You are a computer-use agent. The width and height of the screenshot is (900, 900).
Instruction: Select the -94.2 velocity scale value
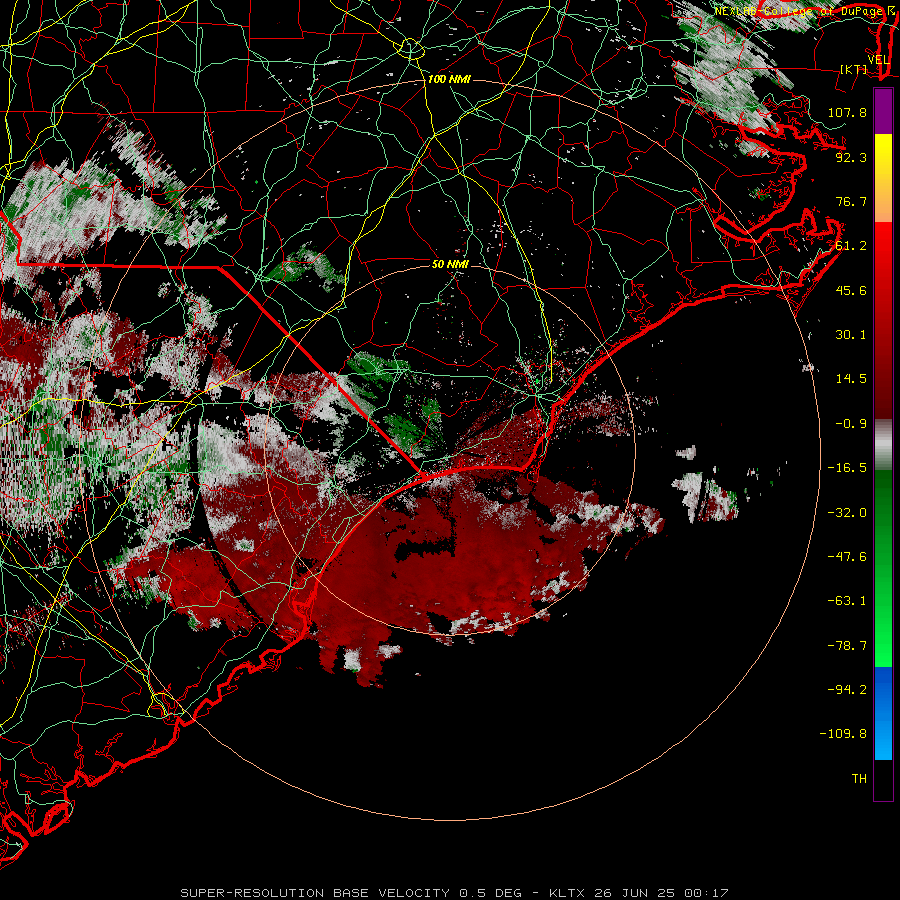coord(847,689)
